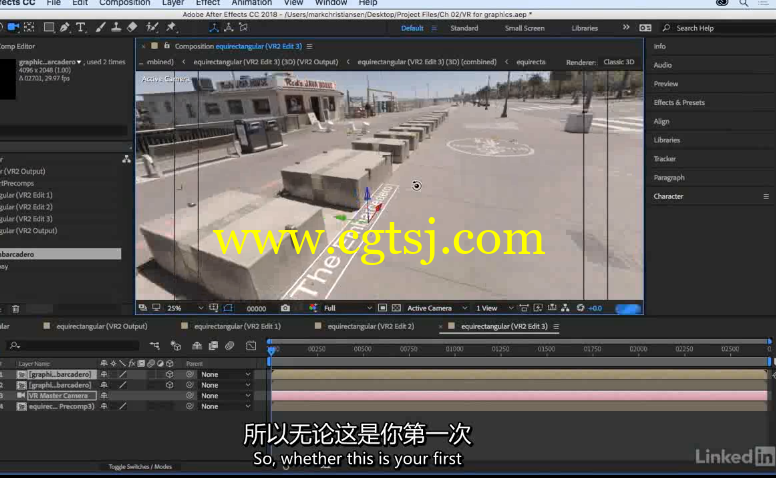Toggle quality switch on equirec Precomp3 layer

pos(123,406)
